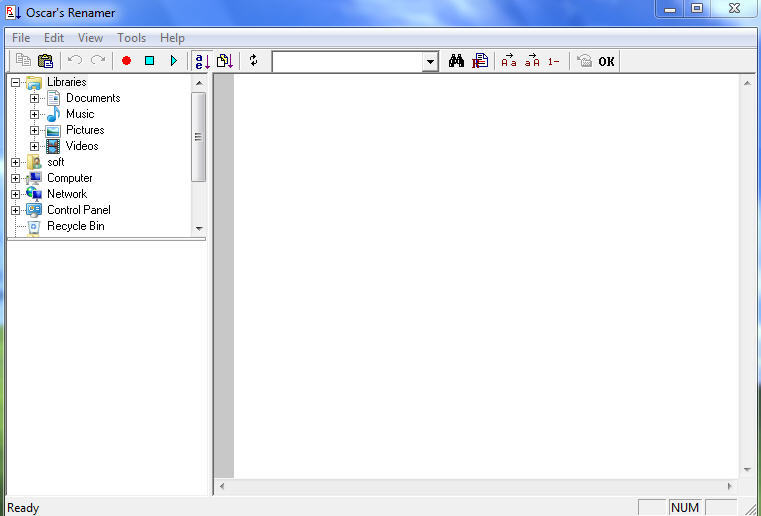Screen dimensions: 761x516
Task: Click the binoculars find icon
Action: 456,61
